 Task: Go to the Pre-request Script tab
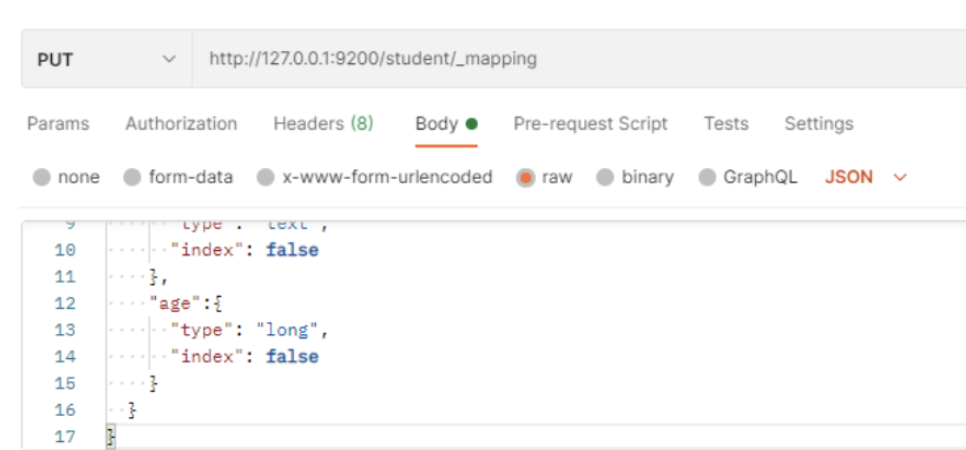coord(590,124)
